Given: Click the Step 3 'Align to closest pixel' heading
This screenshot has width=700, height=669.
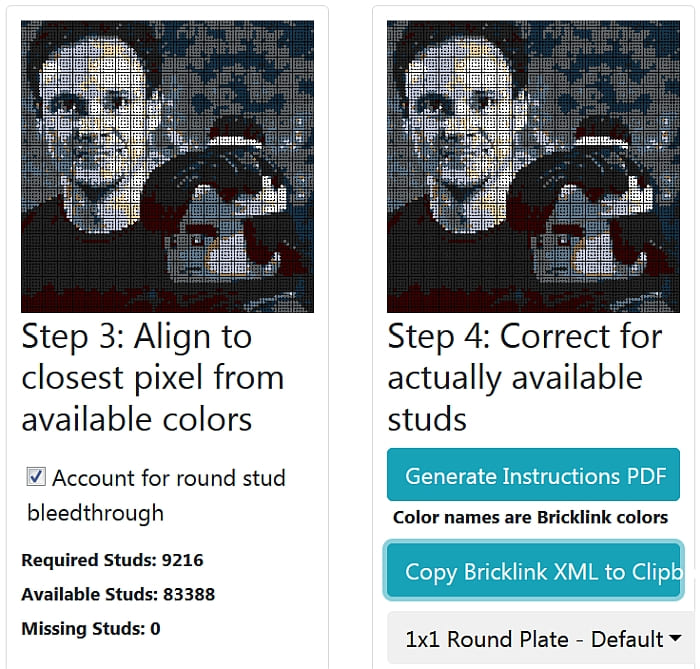Looking at the screenshot, I should coord(152,378).
